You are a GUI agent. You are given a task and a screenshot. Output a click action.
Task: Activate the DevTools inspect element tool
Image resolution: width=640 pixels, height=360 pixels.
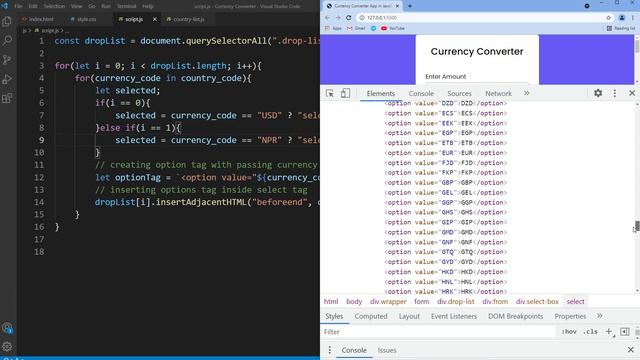[330, 93]
